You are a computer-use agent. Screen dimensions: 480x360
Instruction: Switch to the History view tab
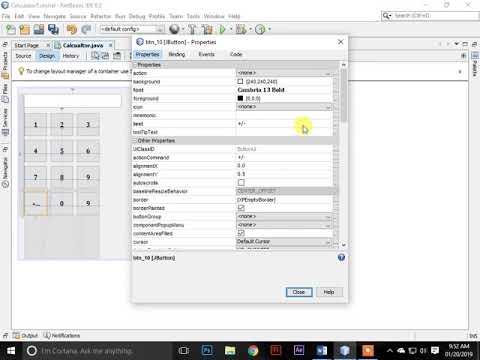71,56
